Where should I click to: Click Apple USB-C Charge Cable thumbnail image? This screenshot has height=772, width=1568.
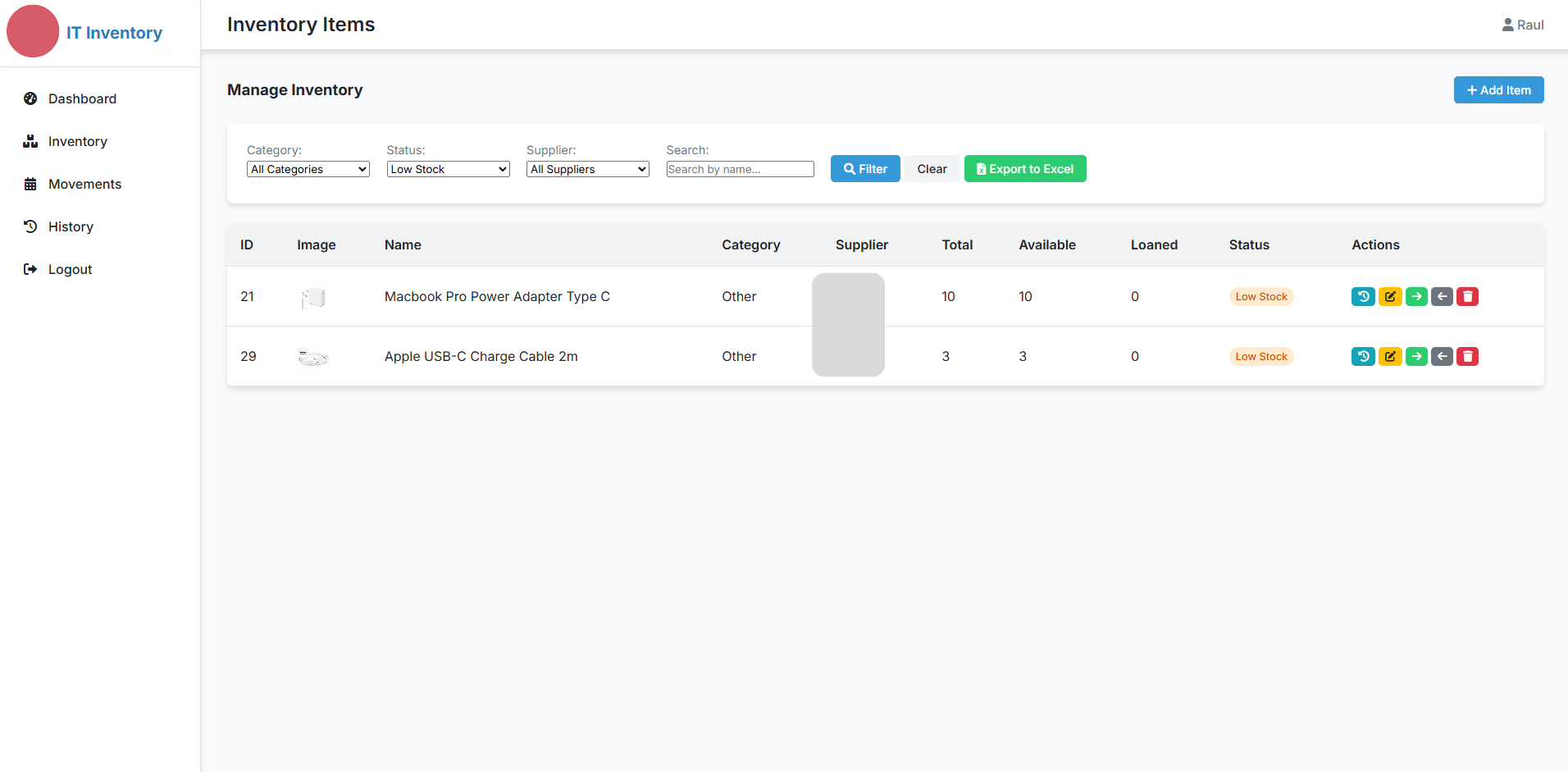click(x=313, y=357)
